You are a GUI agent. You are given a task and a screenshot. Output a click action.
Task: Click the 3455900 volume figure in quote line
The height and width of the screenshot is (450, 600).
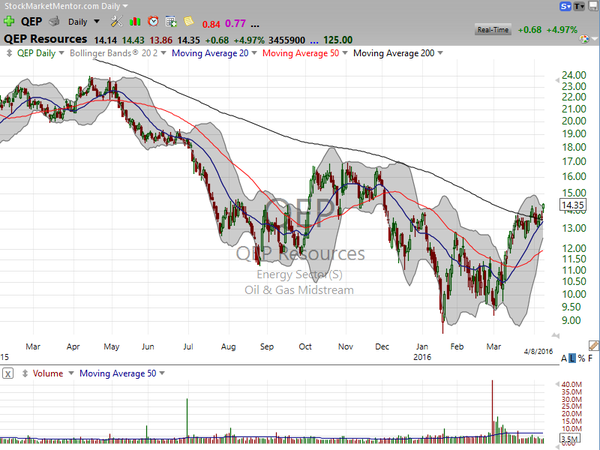point(287,40)
